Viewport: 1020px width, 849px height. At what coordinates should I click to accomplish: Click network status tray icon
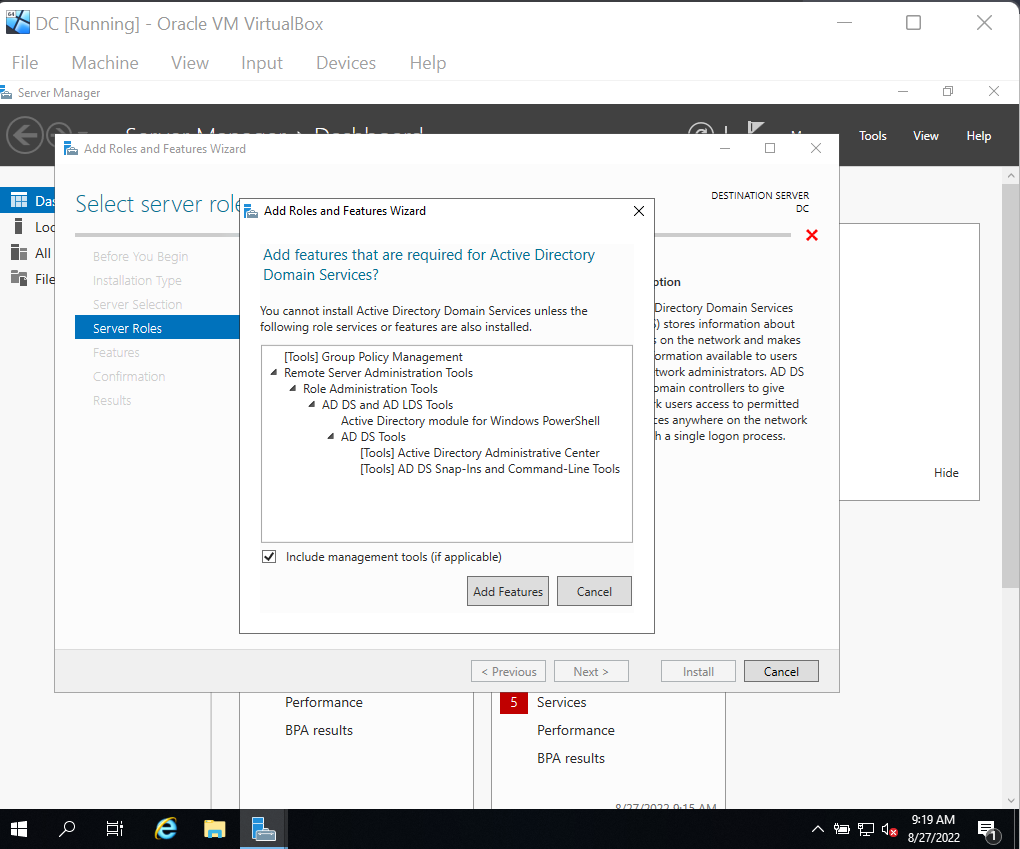pyautogui.click(x=866, y=829)
